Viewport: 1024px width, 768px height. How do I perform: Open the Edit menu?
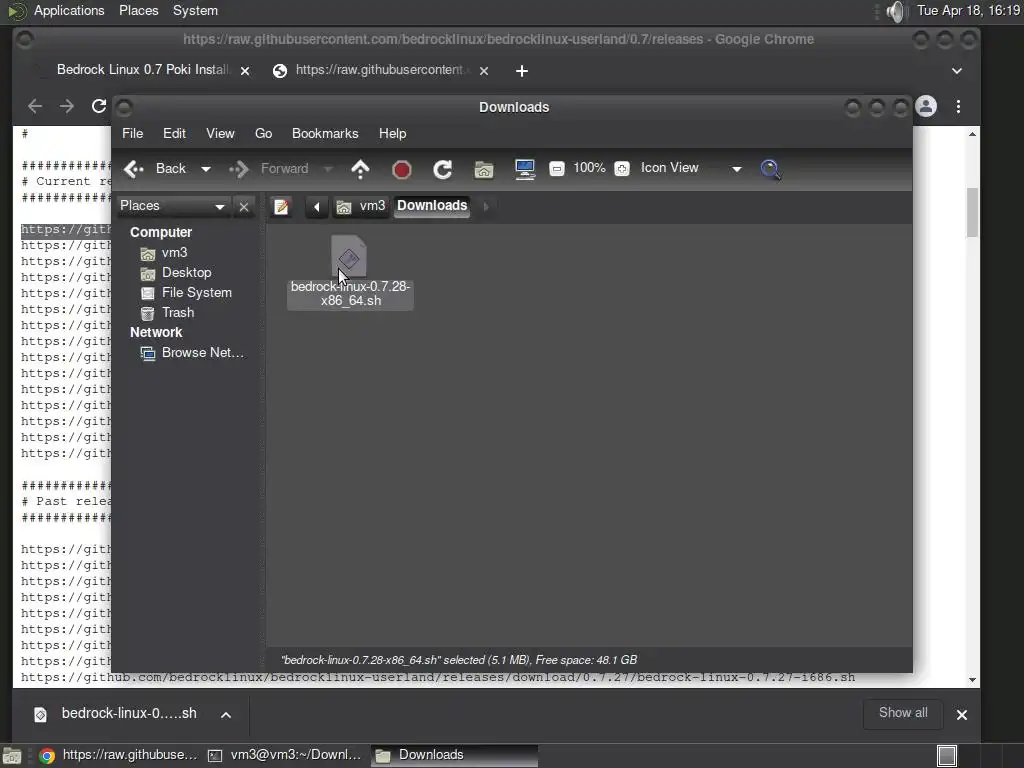(x=174, y=134)
